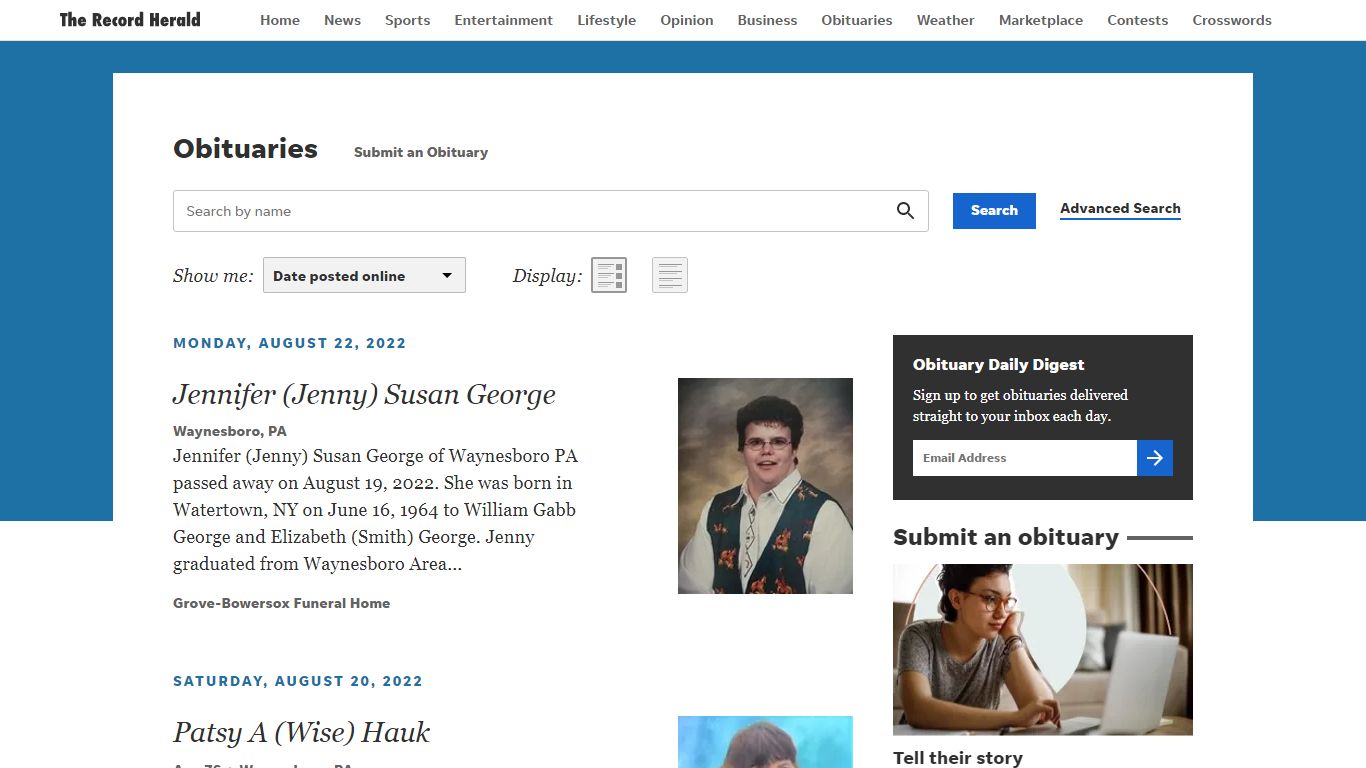The width and height of the screenshot is (1366, 768).
Task: Open Patsy A (Wise) Hauk obituary
Action: 301,733
